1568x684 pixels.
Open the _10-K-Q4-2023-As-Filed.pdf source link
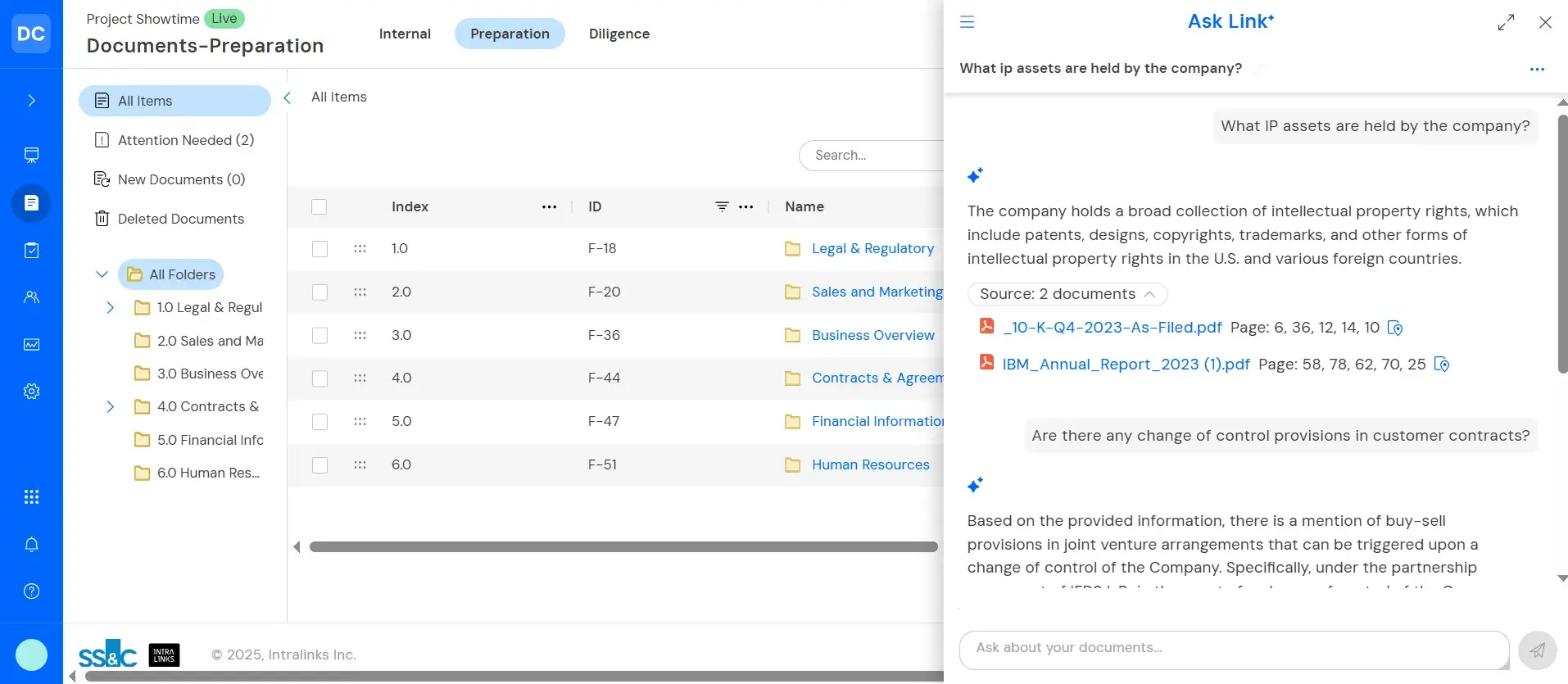pos(1112,328)
